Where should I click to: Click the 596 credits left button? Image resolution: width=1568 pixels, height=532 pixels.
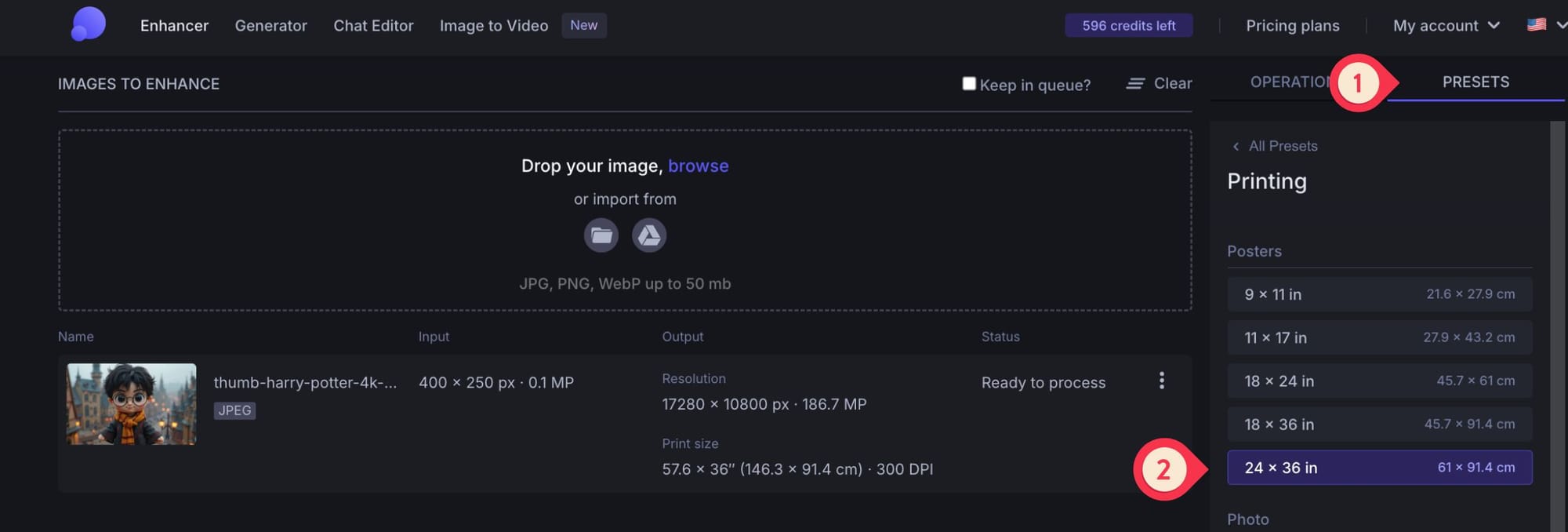click(1128, 26)
